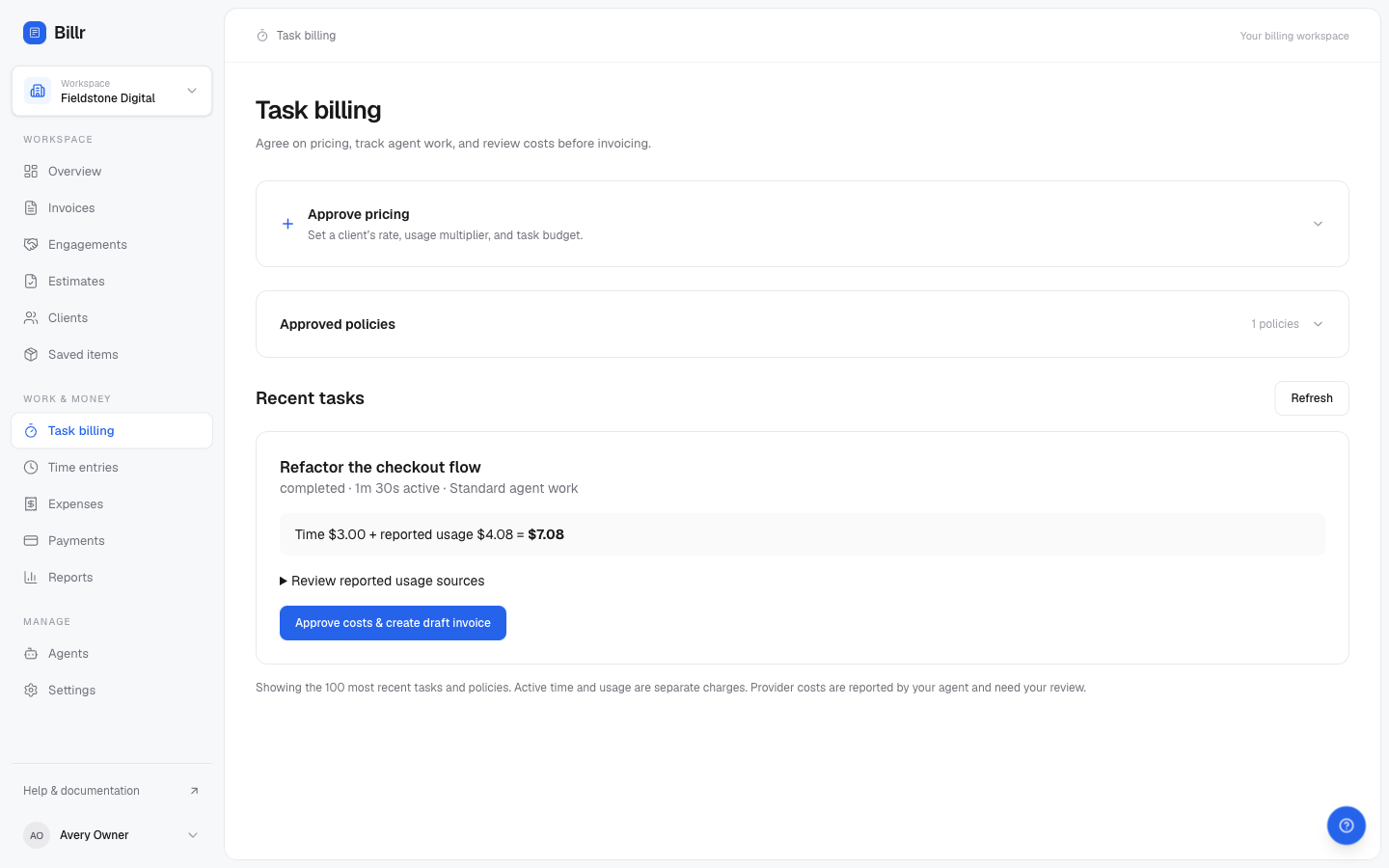Click the "$7.08" total amount

pos(546,534)
